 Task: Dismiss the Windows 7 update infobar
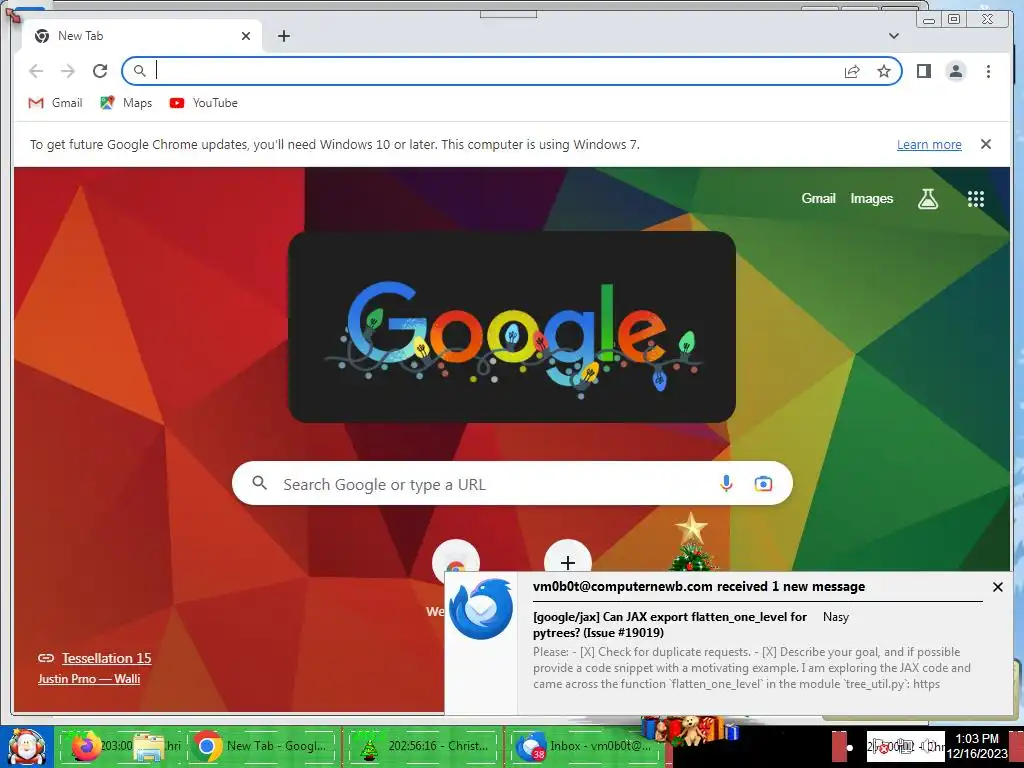[985, 144]
